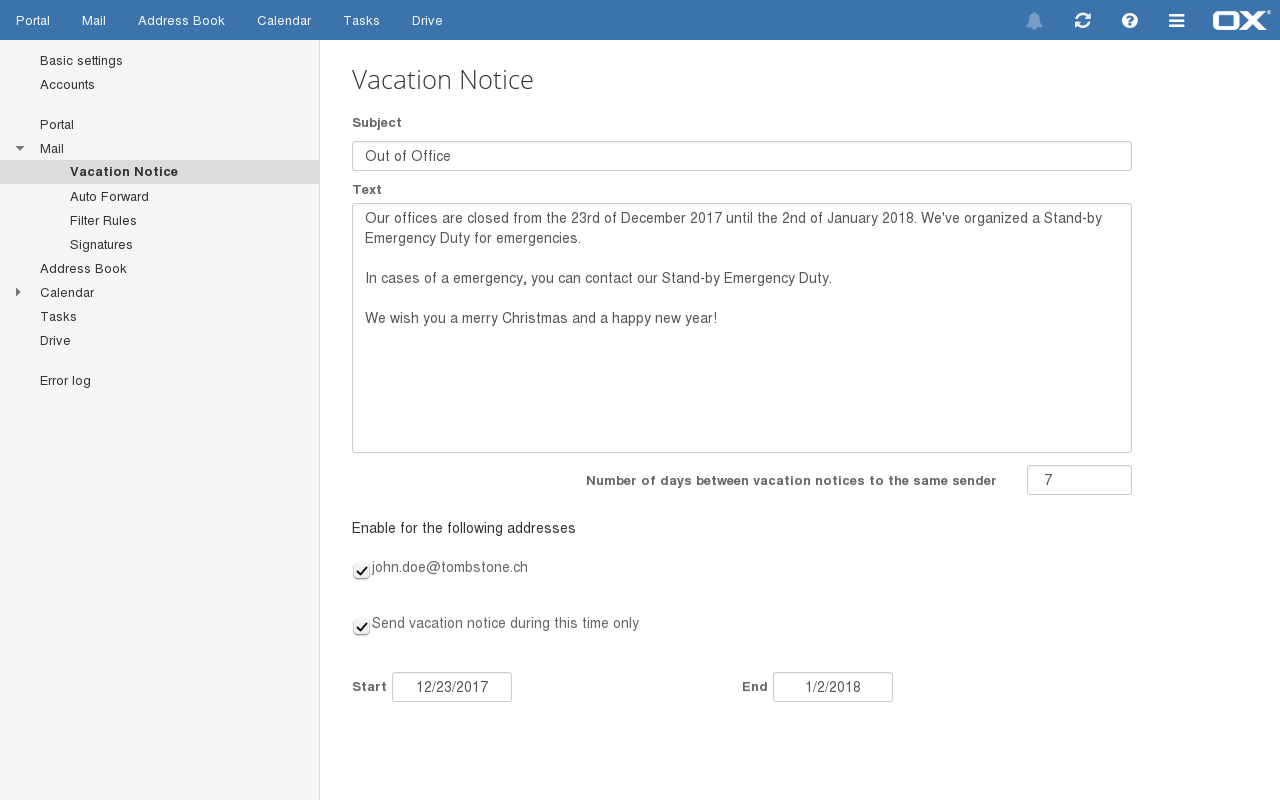Open the notifications bell icon
Screen dimensions: 1280x800
(x=1034, y=21)
